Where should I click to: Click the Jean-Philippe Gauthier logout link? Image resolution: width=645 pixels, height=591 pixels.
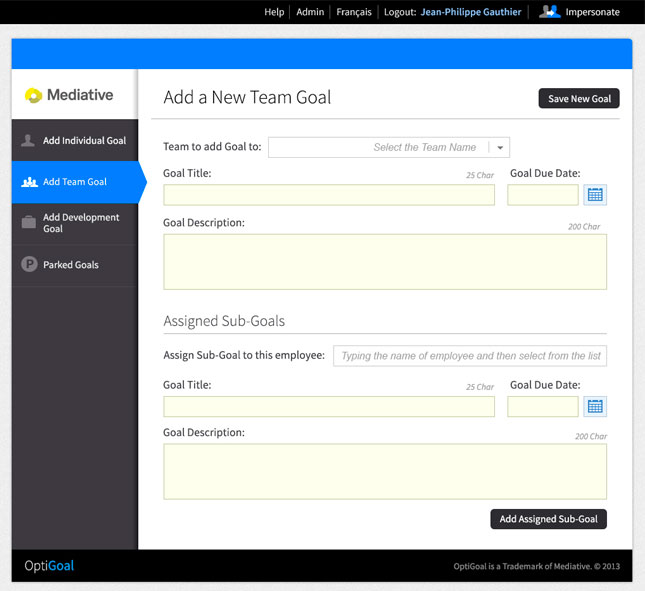point(470,12)
